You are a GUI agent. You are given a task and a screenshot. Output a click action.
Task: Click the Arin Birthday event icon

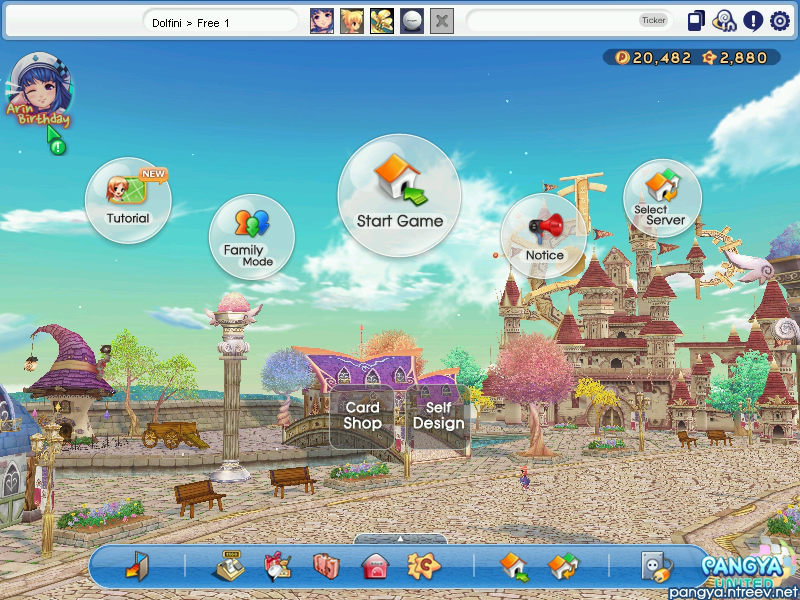[x=38, y=90]
